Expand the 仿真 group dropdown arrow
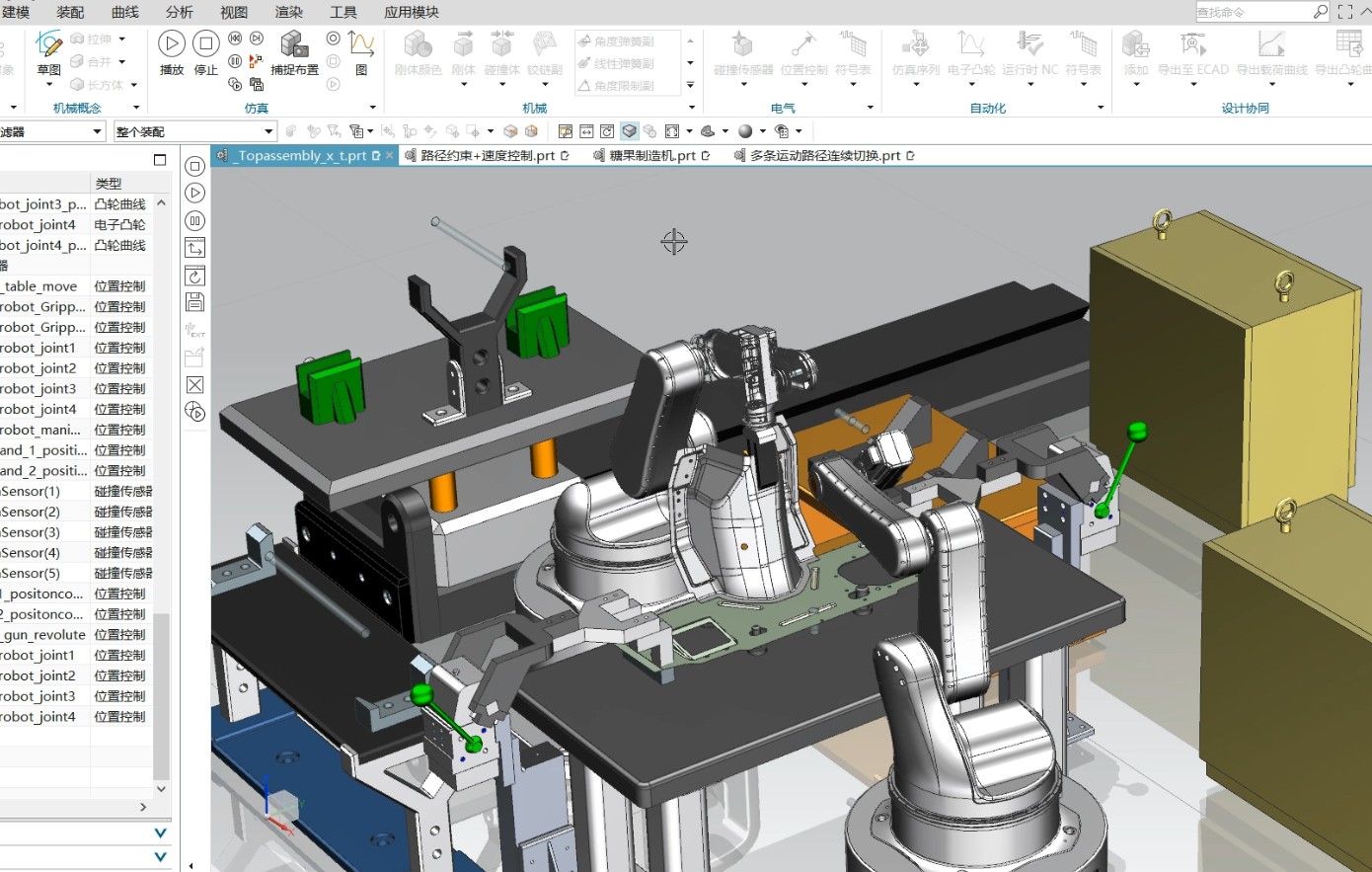 pos(372,108)
